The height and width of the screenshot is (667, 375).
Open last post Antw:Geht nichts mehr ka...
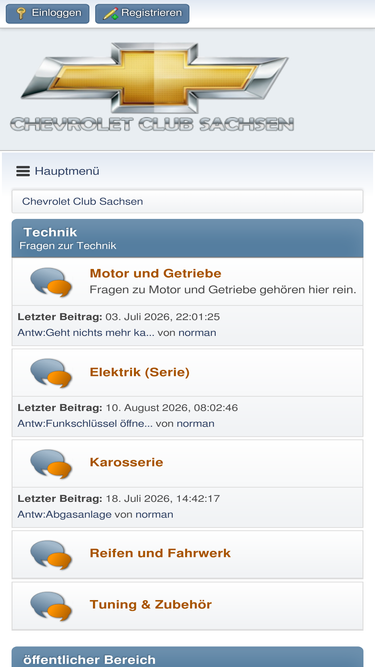pos(86,333)
